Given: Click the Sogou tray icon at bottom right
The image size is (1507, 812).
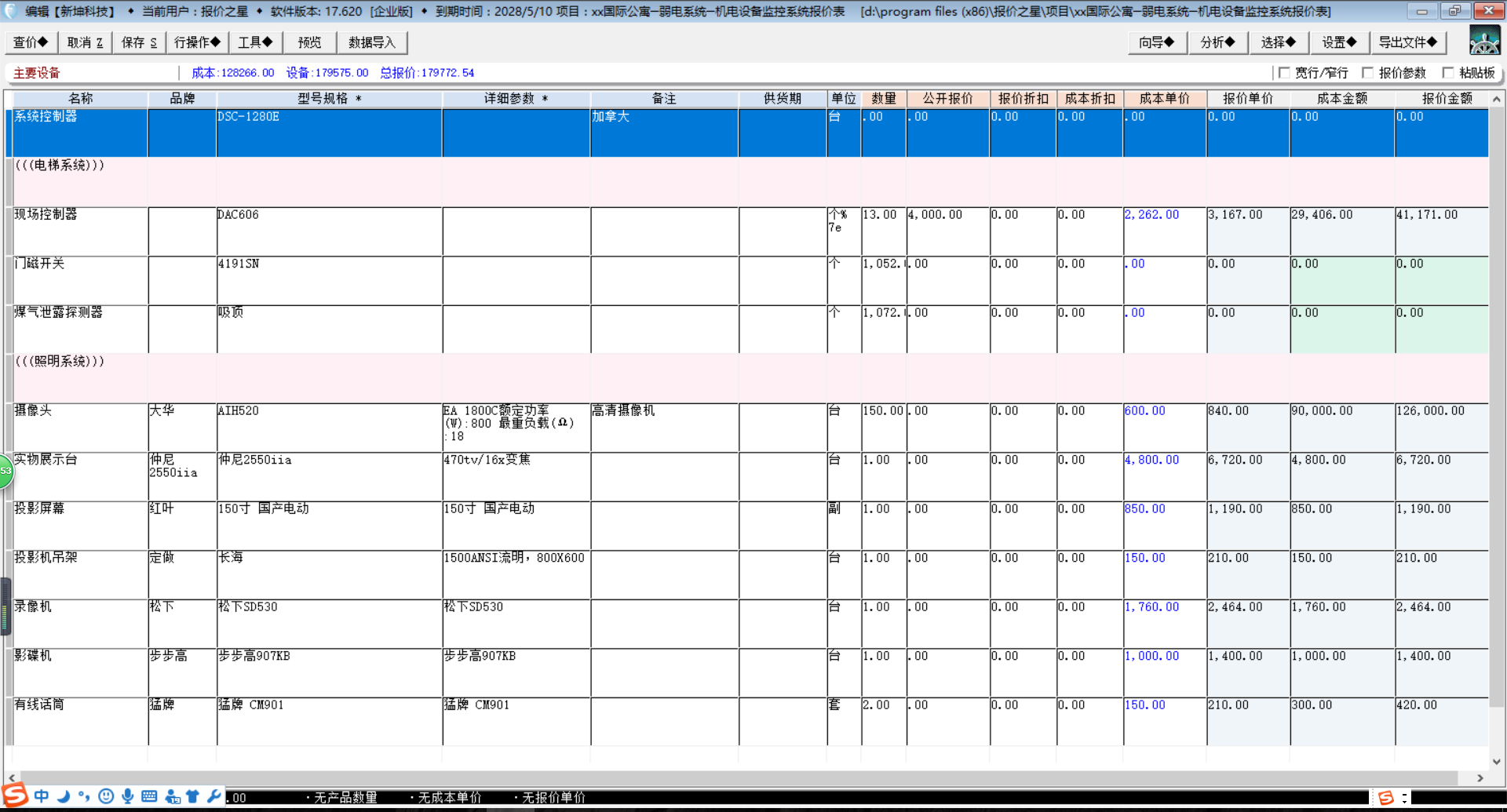Looking at the screenshot, I should [x=1386, y=798].
